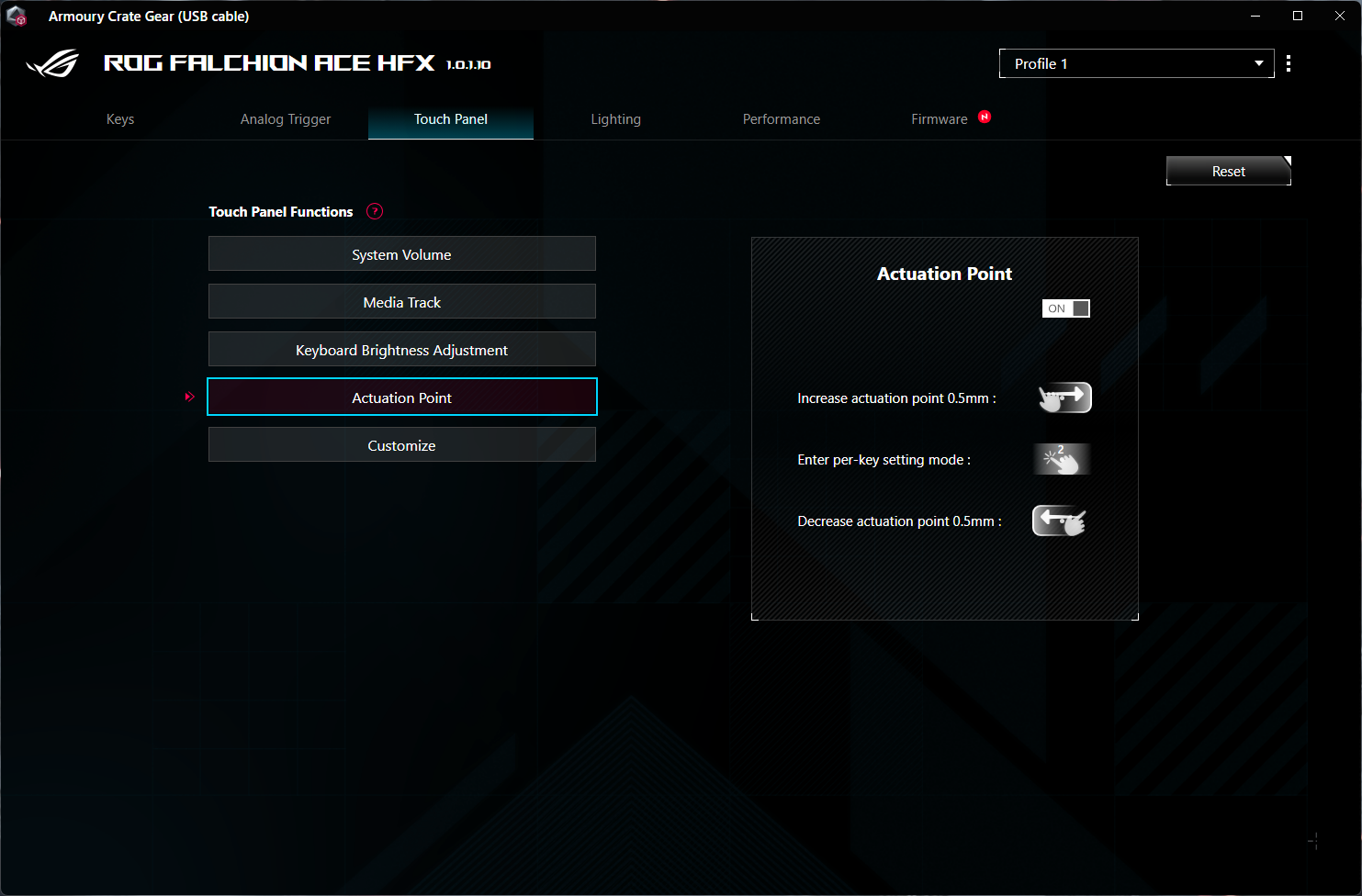
Task: Switch to the Keys tab
Action: [120, 119]
